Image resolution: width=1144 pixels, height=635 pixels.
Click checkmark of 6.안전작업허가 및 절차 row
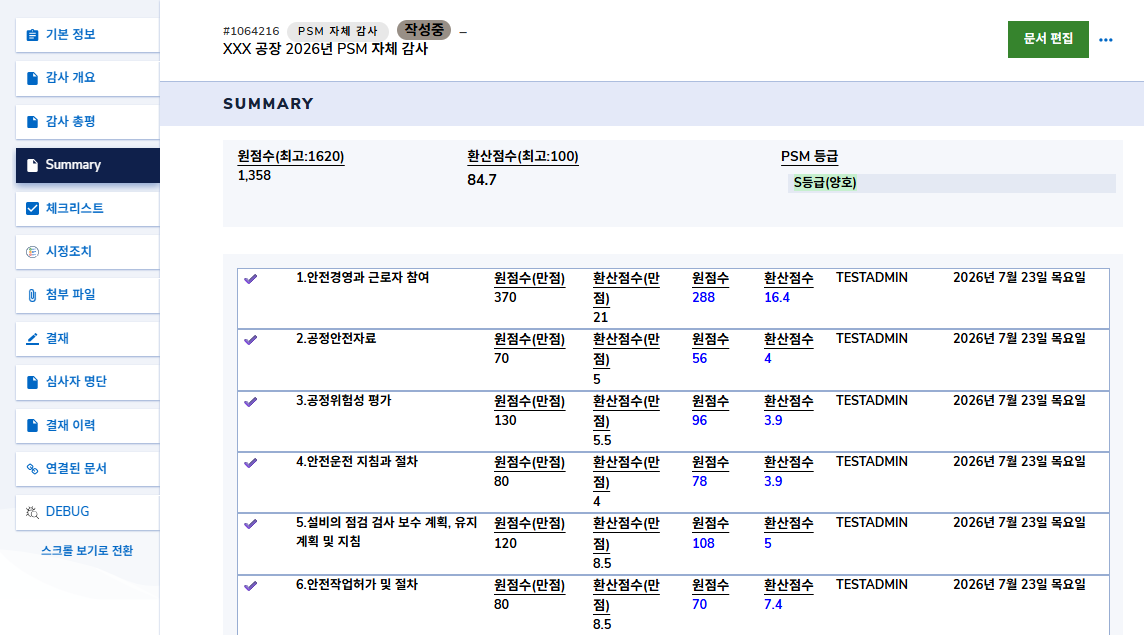250,585
